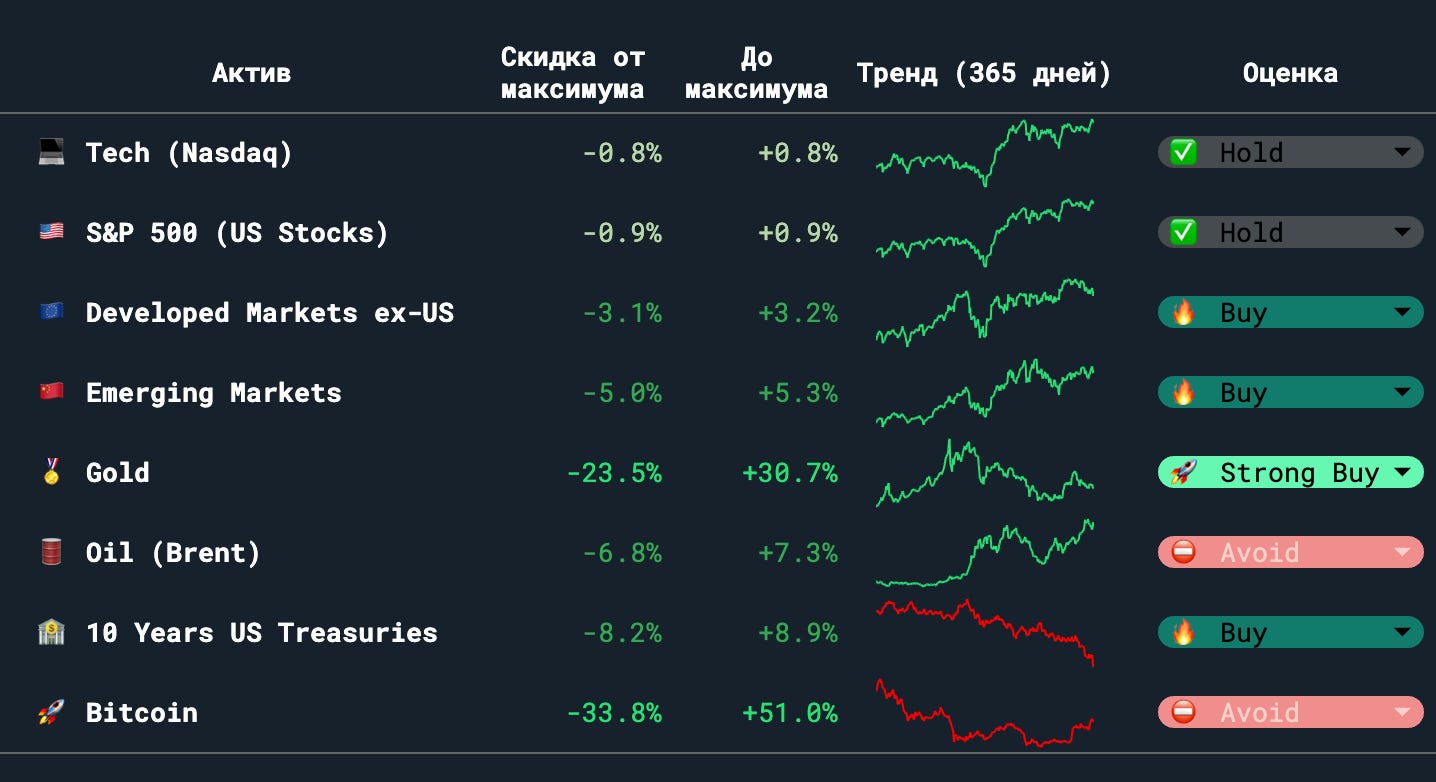The image size is (1436, 782).
Task: Select the Gold -23.5% discount cell
Action: (x=614, y=472)
